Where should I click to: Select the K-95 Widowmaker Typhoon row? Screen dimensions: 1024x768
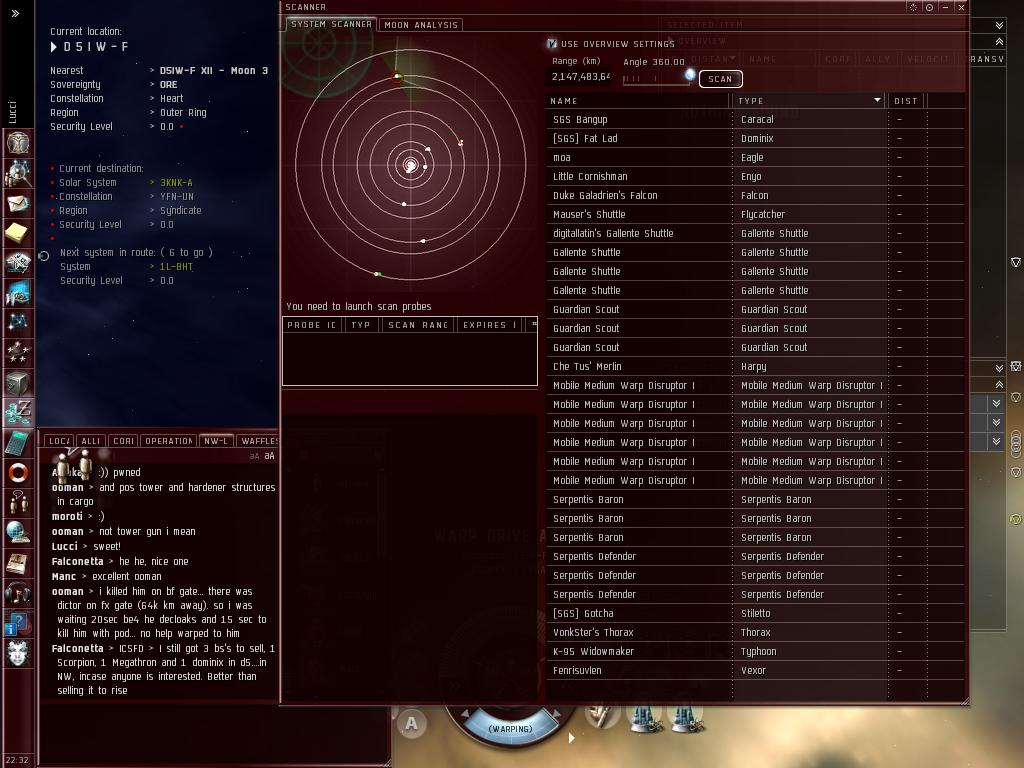(755, 651)
